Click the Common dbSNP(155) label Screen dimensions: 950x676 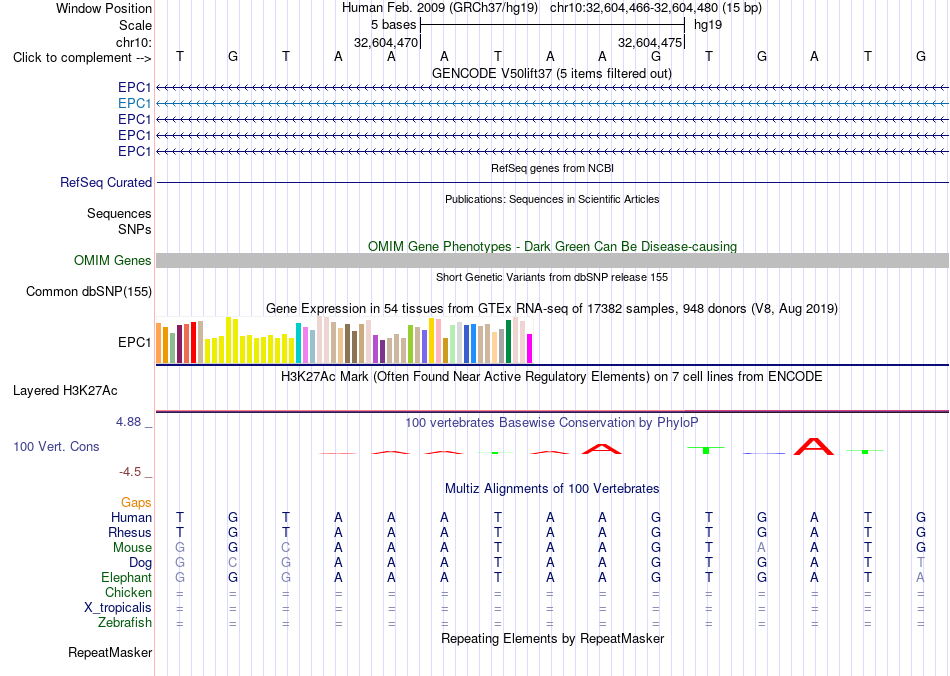(89, 291)
